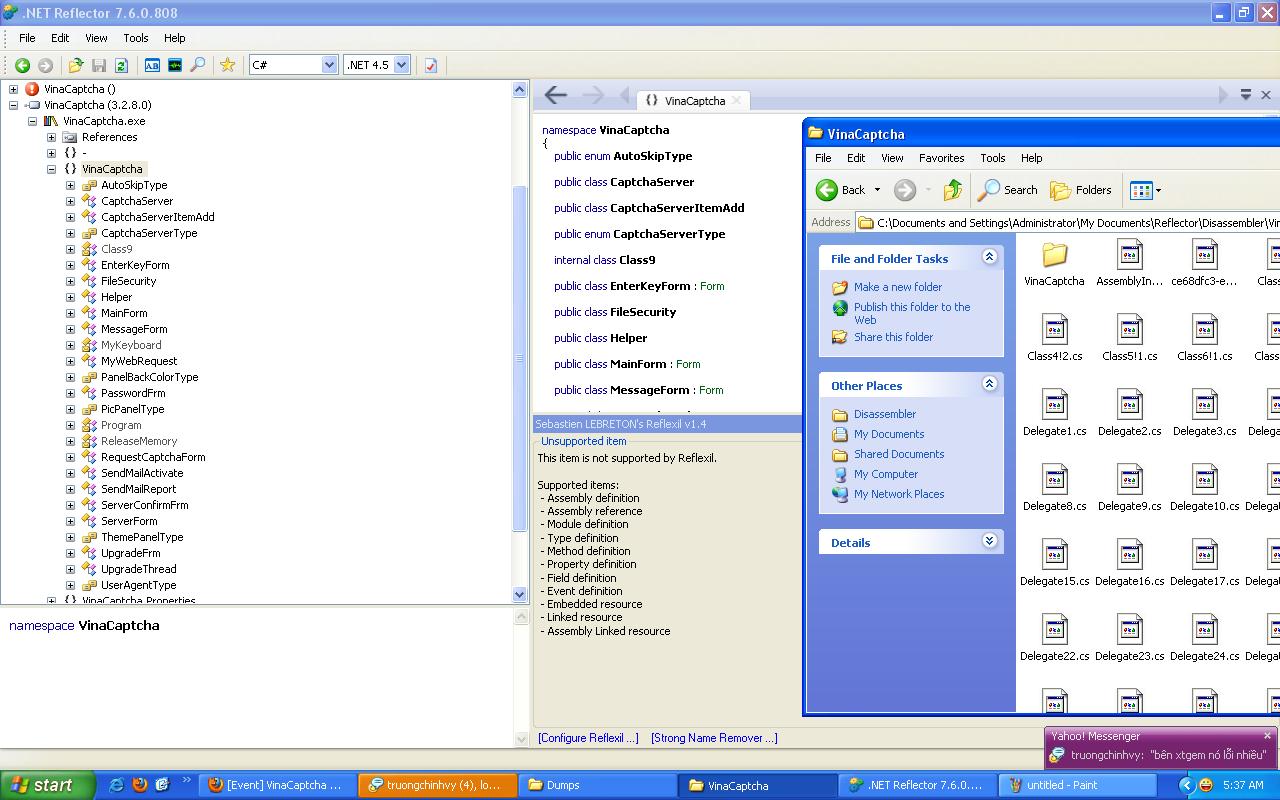The image size is (1280, 800).
Task: Collapse the VinaCaptcha.exe tree node
Action: point(33,121)
